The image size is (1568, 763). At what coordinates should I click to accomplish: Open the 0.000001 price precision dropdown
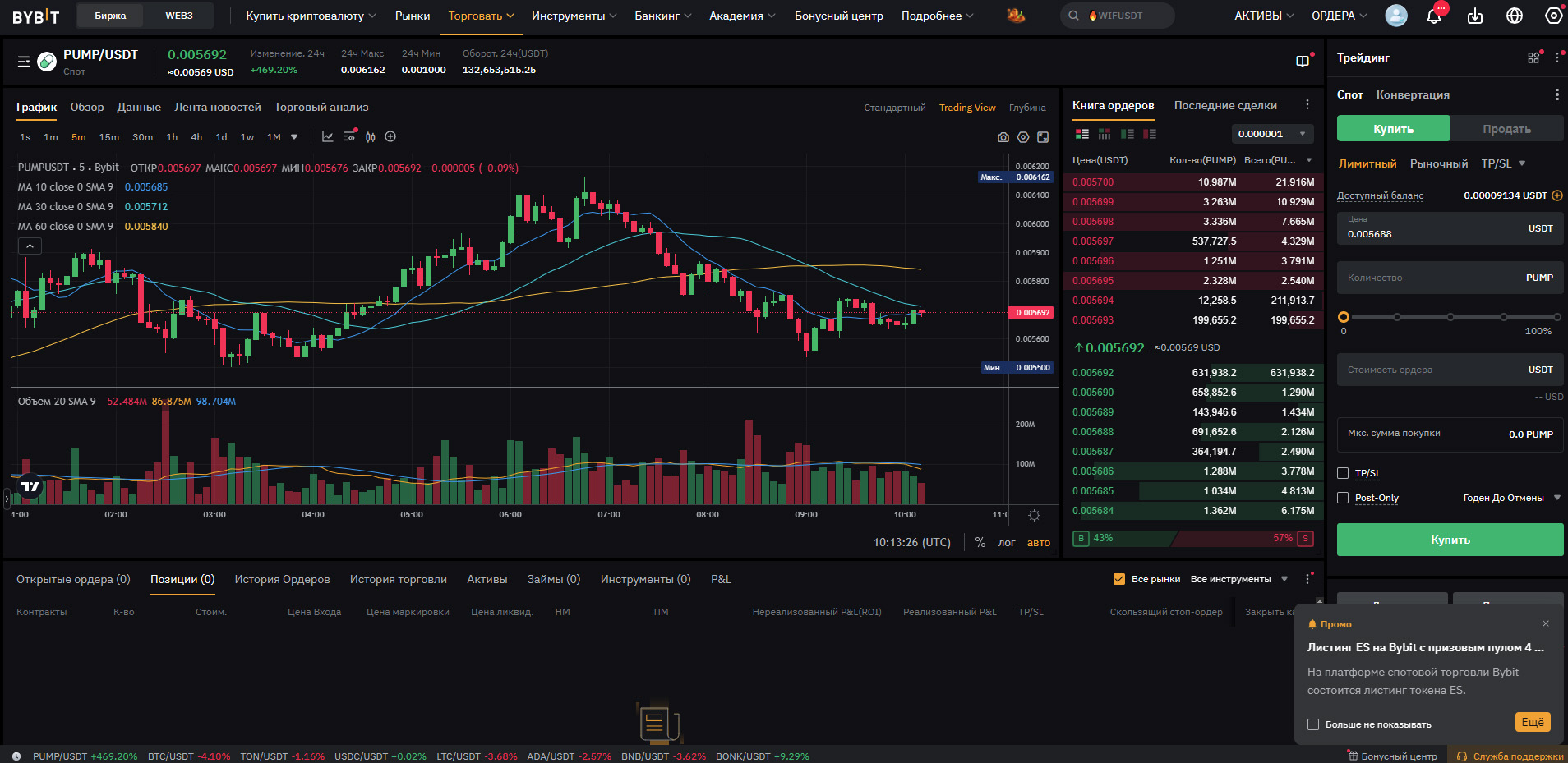[x=1271, y=134]
